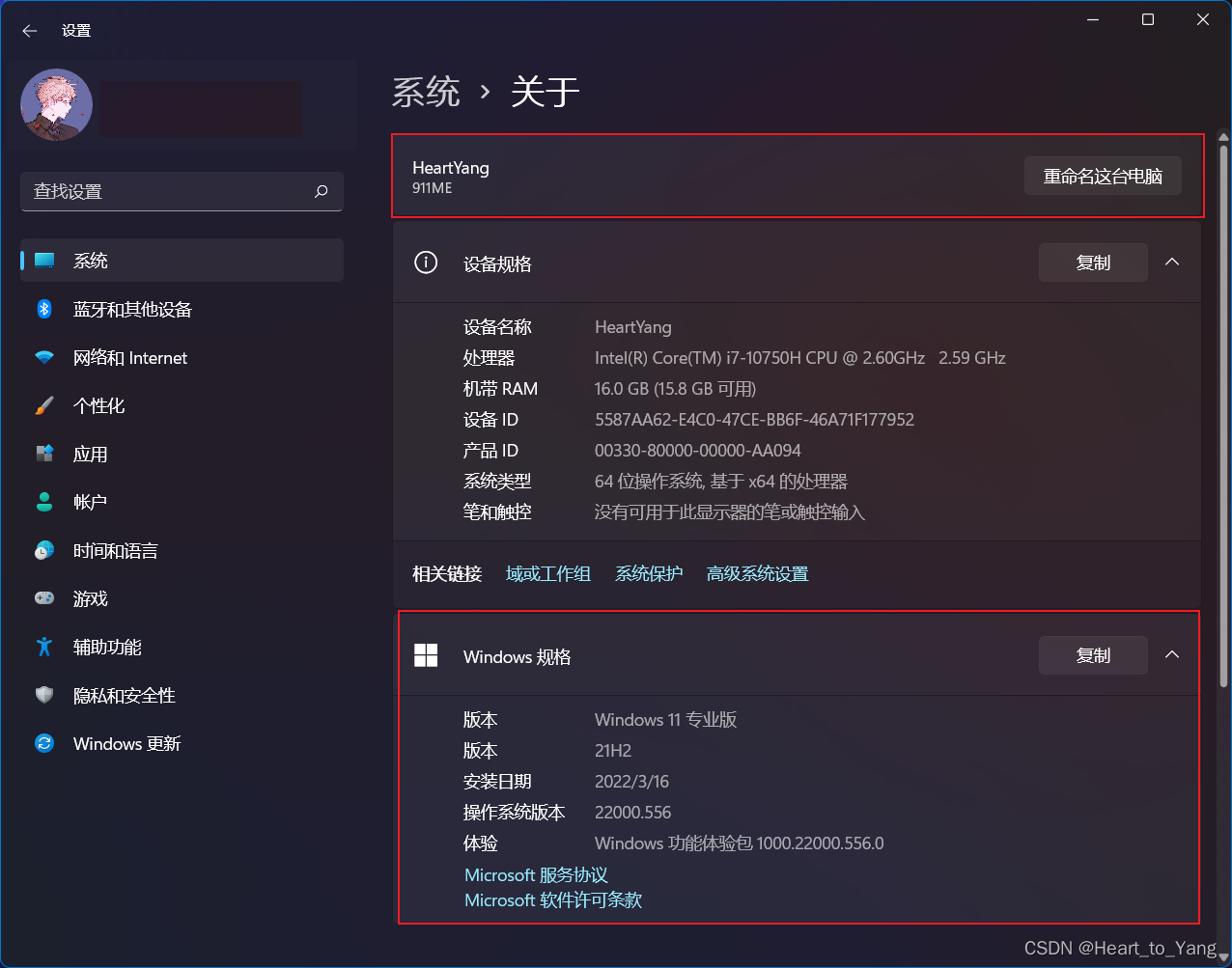The width and height of the screenshot is (1232, 968).
Task: Collapse the 设备规格 section chevron
Action: [x=1172, y=263]
